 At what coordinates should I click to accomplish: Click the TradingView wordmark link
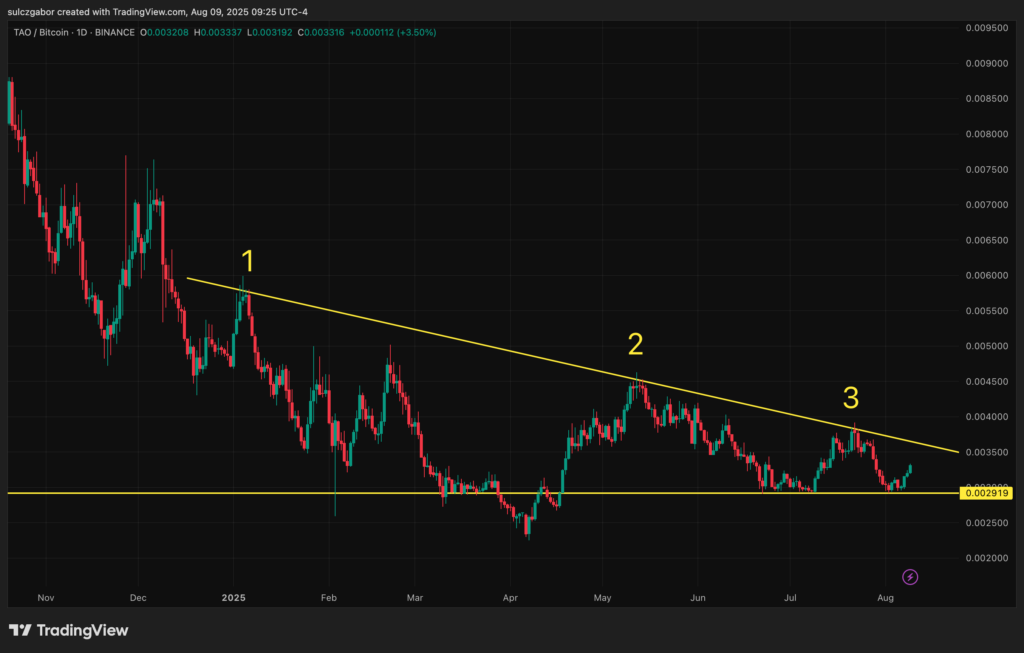click(82, 630)
